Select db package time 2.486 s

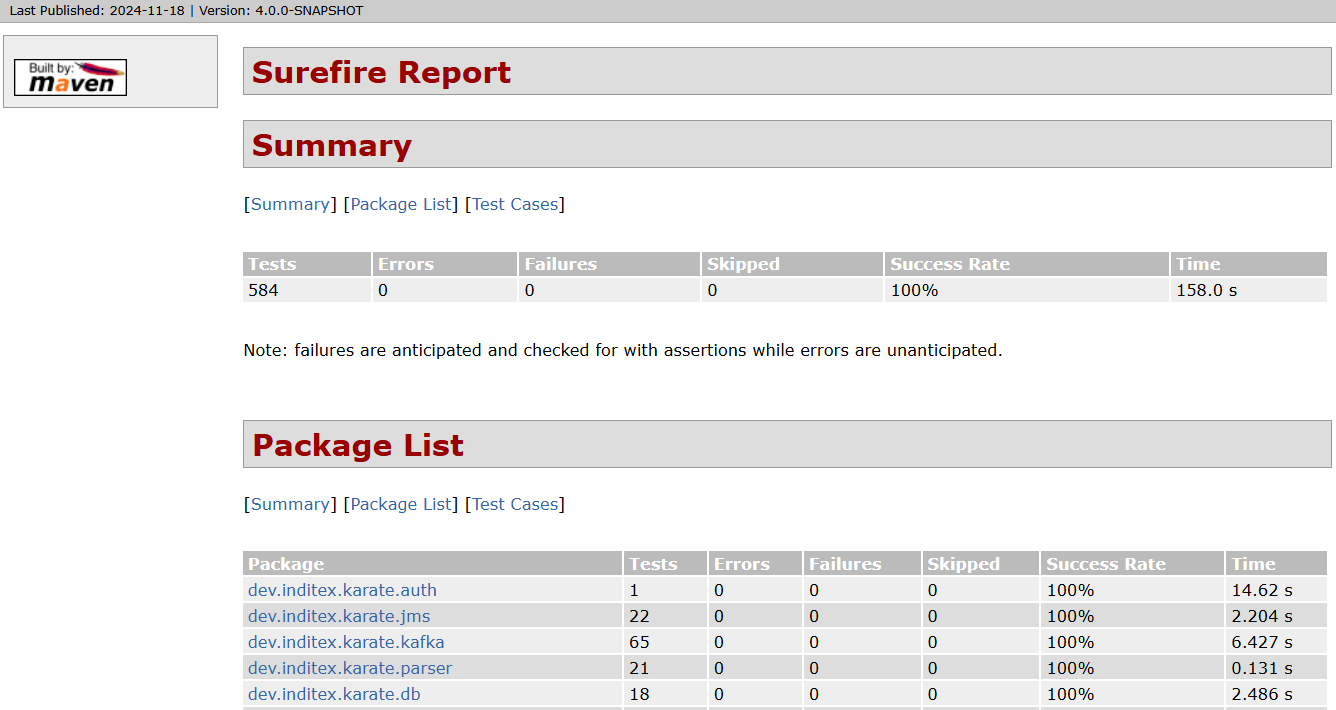(1262, 694)
